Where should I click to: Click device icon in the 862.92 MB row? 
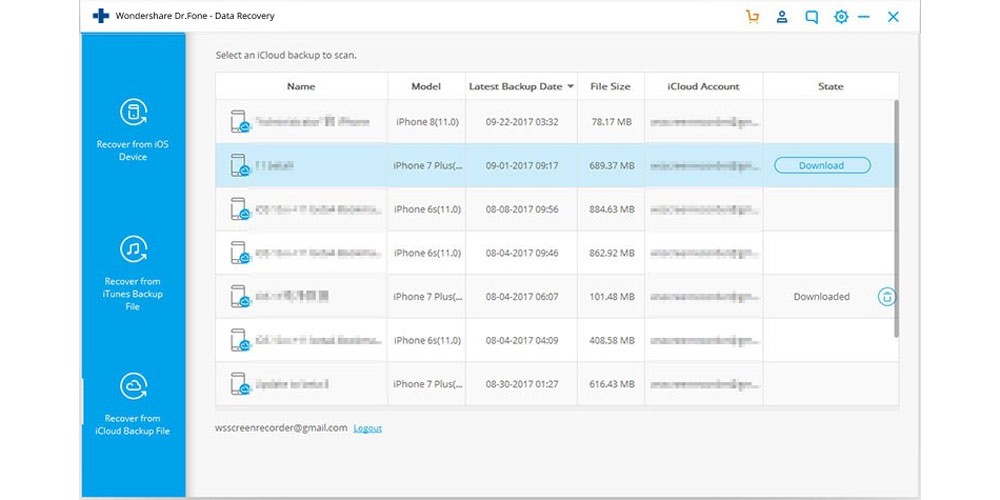[x=239, y=253]
